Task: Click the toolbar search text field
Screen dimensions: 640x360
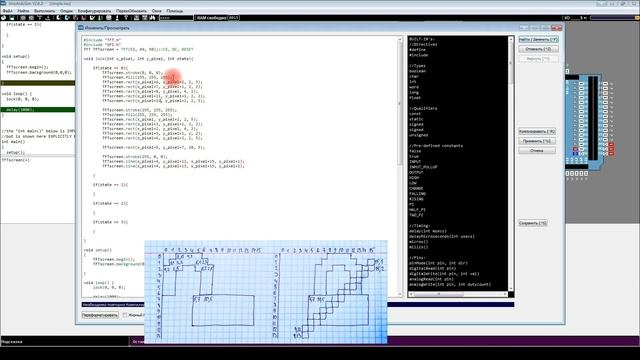Action: [x=176, y=18]
